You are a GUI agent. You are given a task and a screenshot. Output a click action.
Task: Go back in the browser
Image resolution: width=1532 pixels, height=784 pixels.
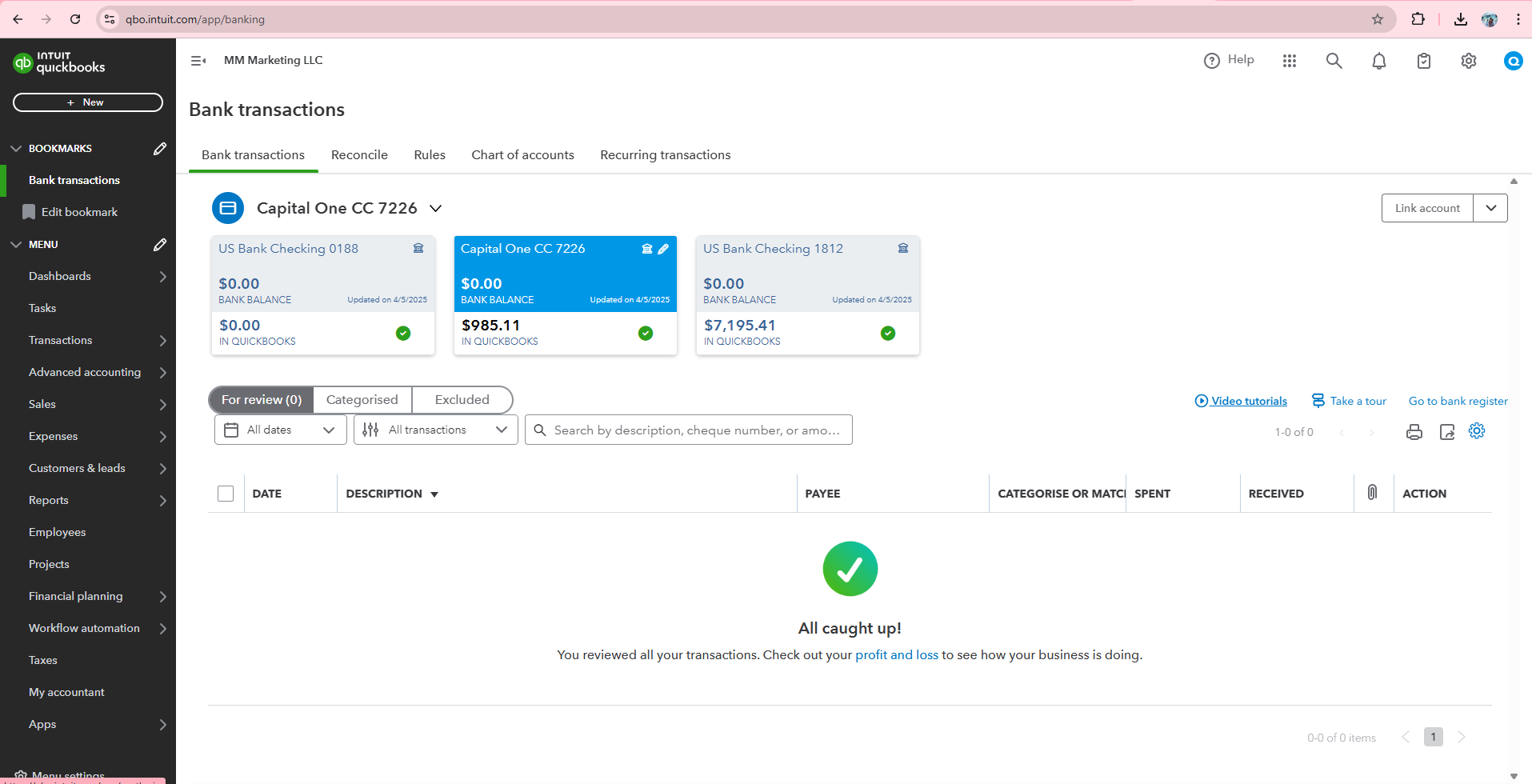coord(18,19)
